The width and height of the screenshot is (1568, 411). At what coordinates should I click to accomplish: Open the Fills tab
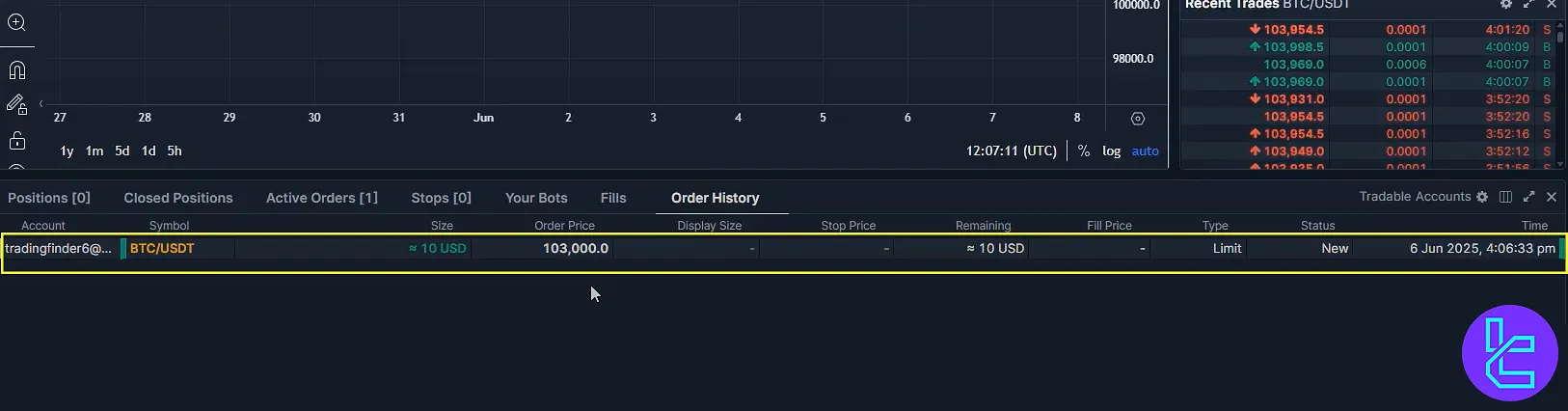coord(613,198)
